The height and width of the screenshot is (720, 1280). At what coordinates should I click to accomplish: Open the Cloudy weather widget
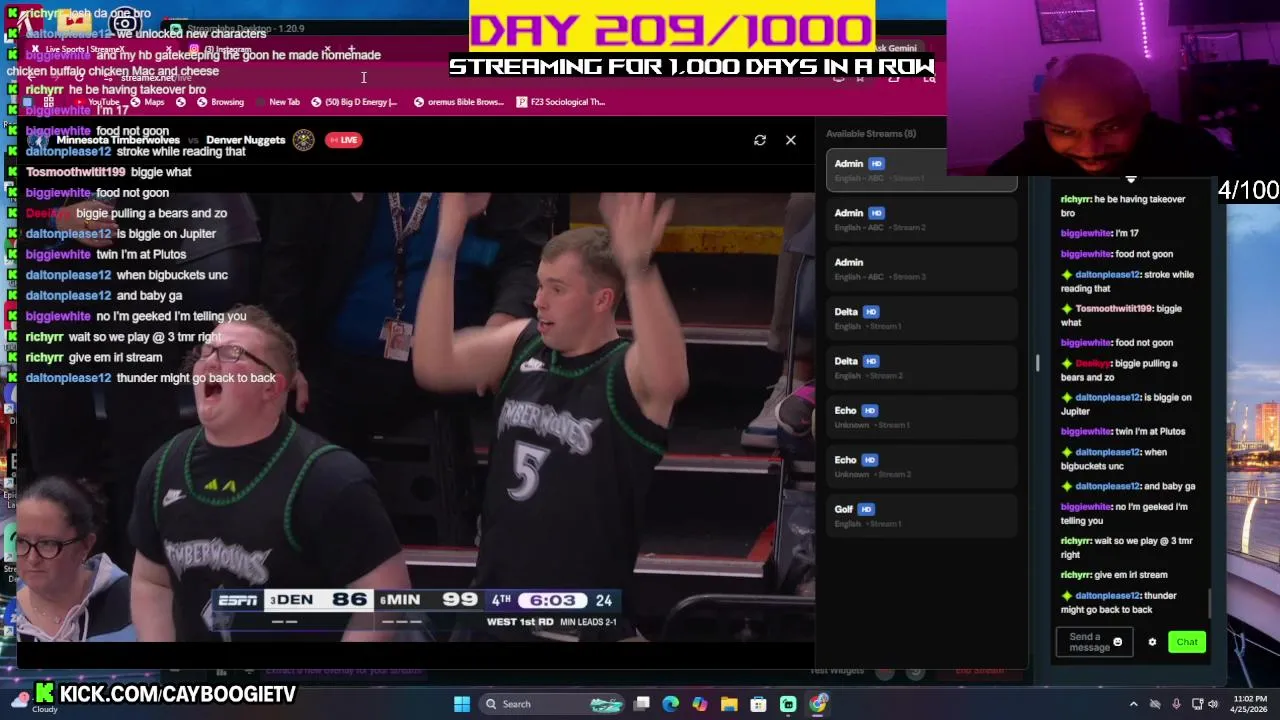[x=32, y=704]
